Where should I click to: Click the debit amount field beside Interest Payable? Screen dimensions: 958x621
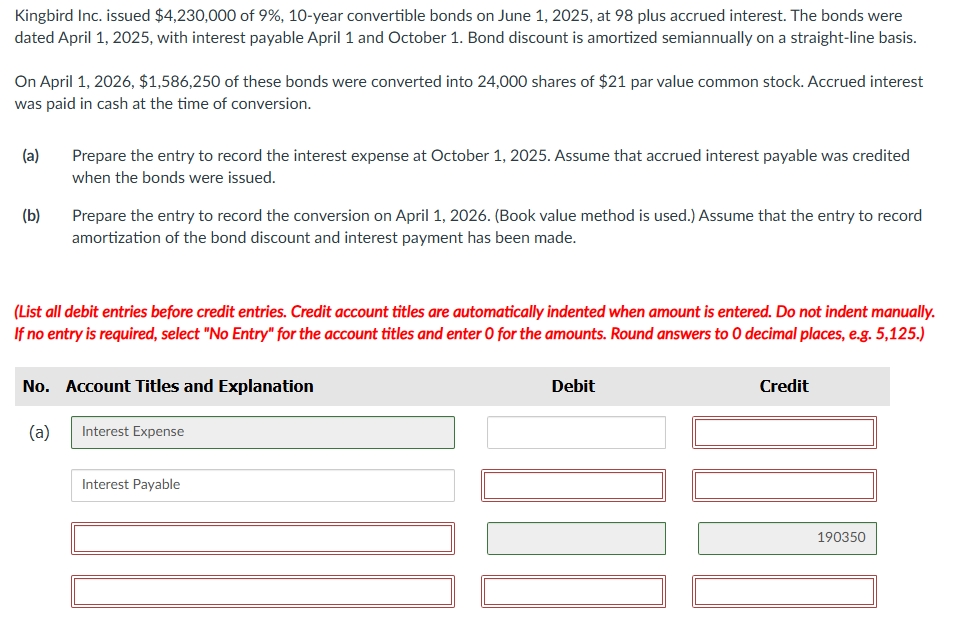click(574, 485)
